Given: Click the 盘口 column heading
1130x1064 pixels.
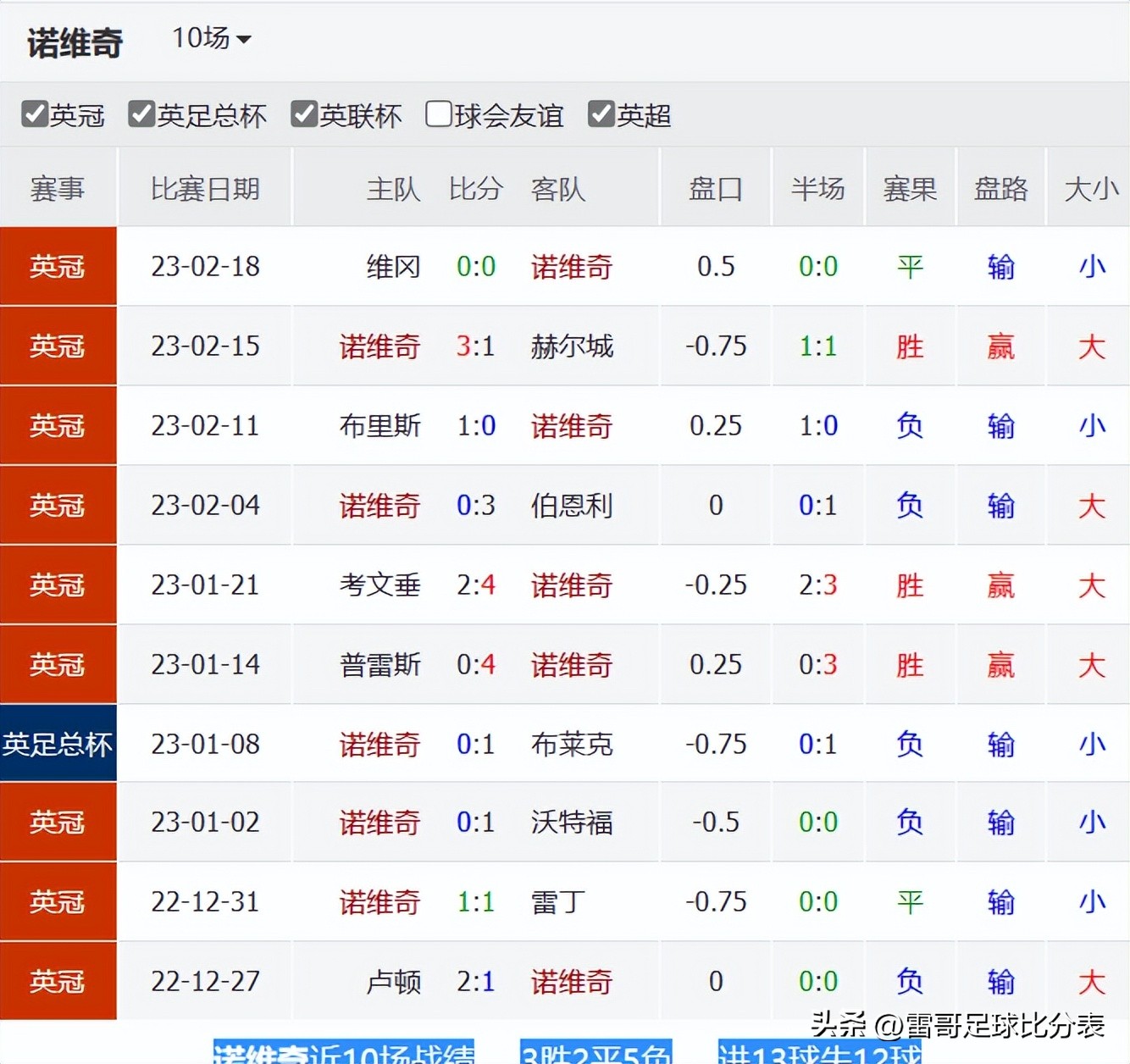Looking at the screenshot, I should [716, 189].
